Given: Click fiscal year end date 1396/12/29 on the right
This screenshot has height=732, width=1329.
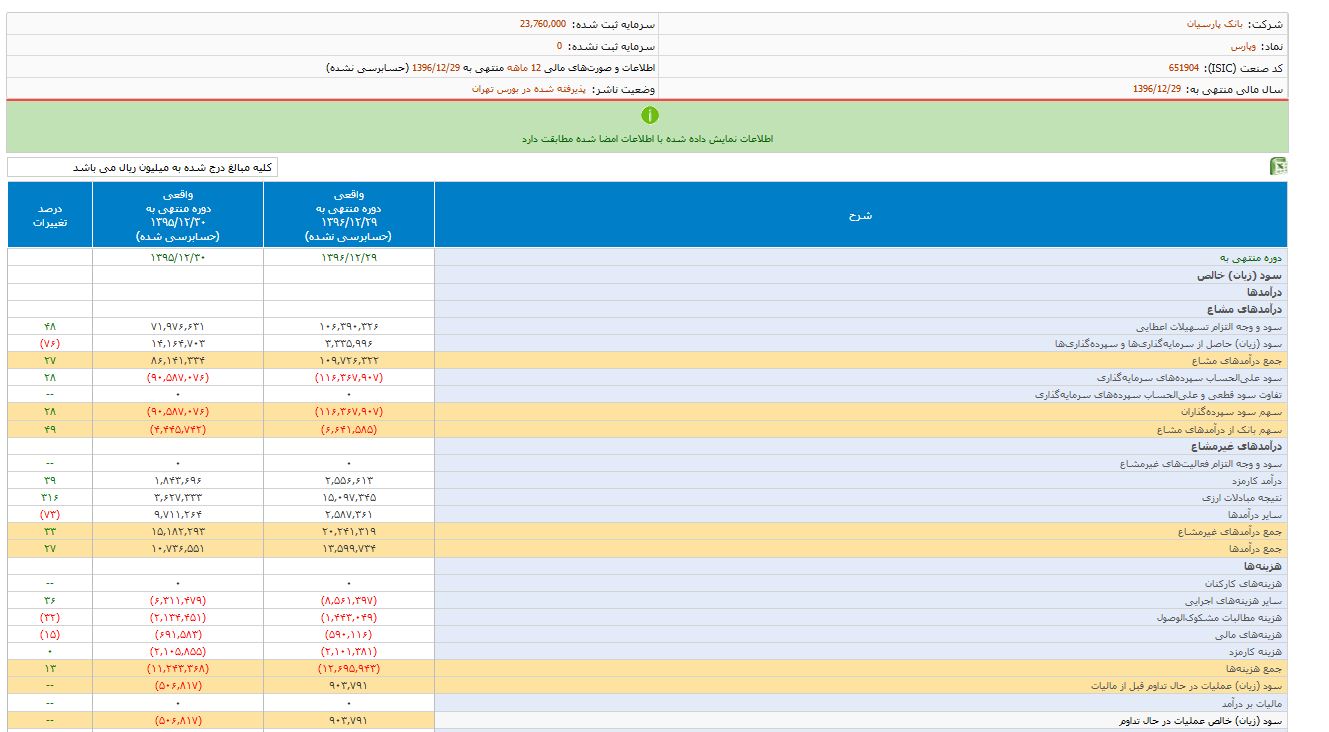Looking at the screenshot, I should (1157, 89).
